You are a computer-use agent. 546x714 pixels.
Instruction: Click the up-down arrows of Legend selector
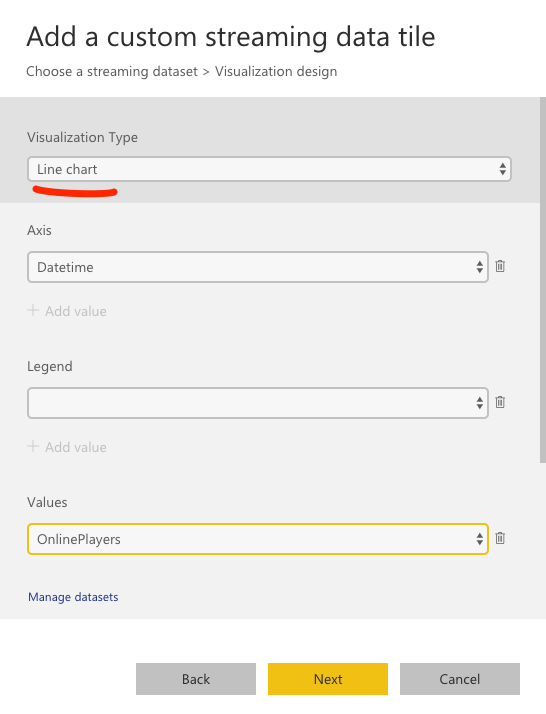480,403
